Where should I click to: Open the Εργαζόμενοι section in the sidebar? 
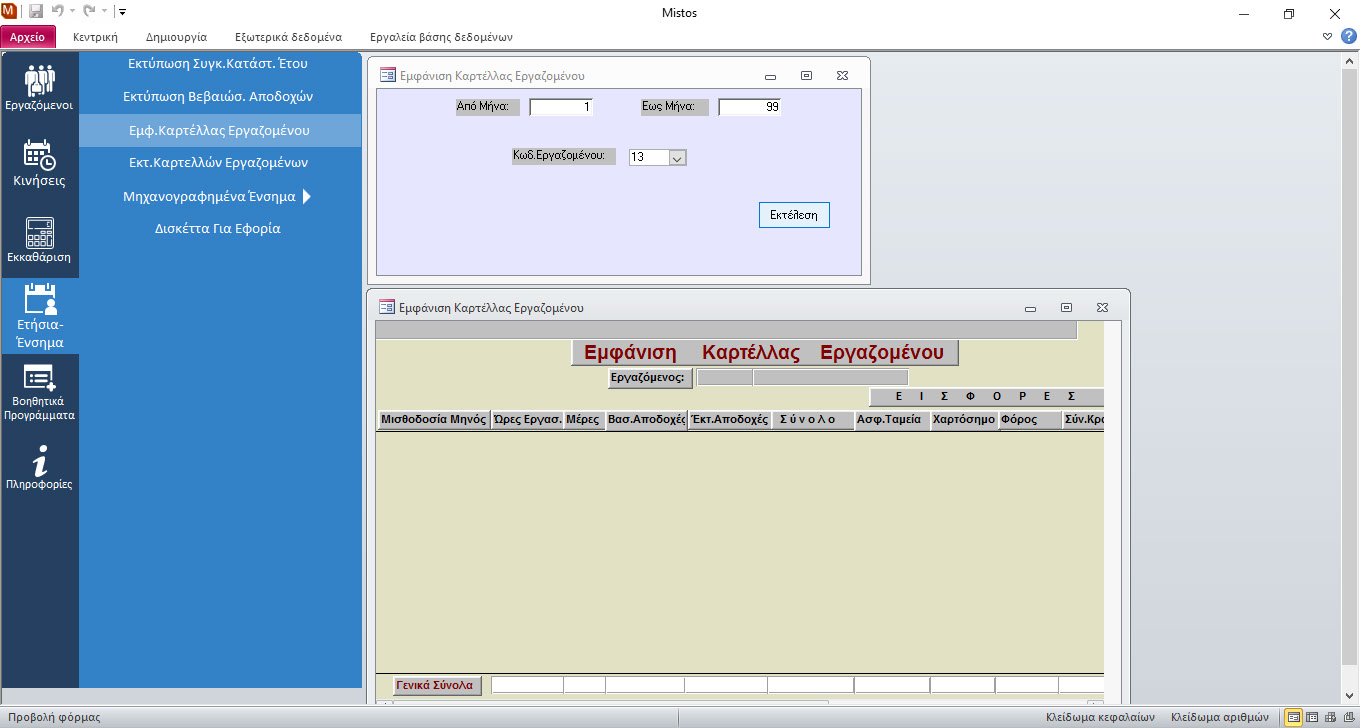click(39, 87)
